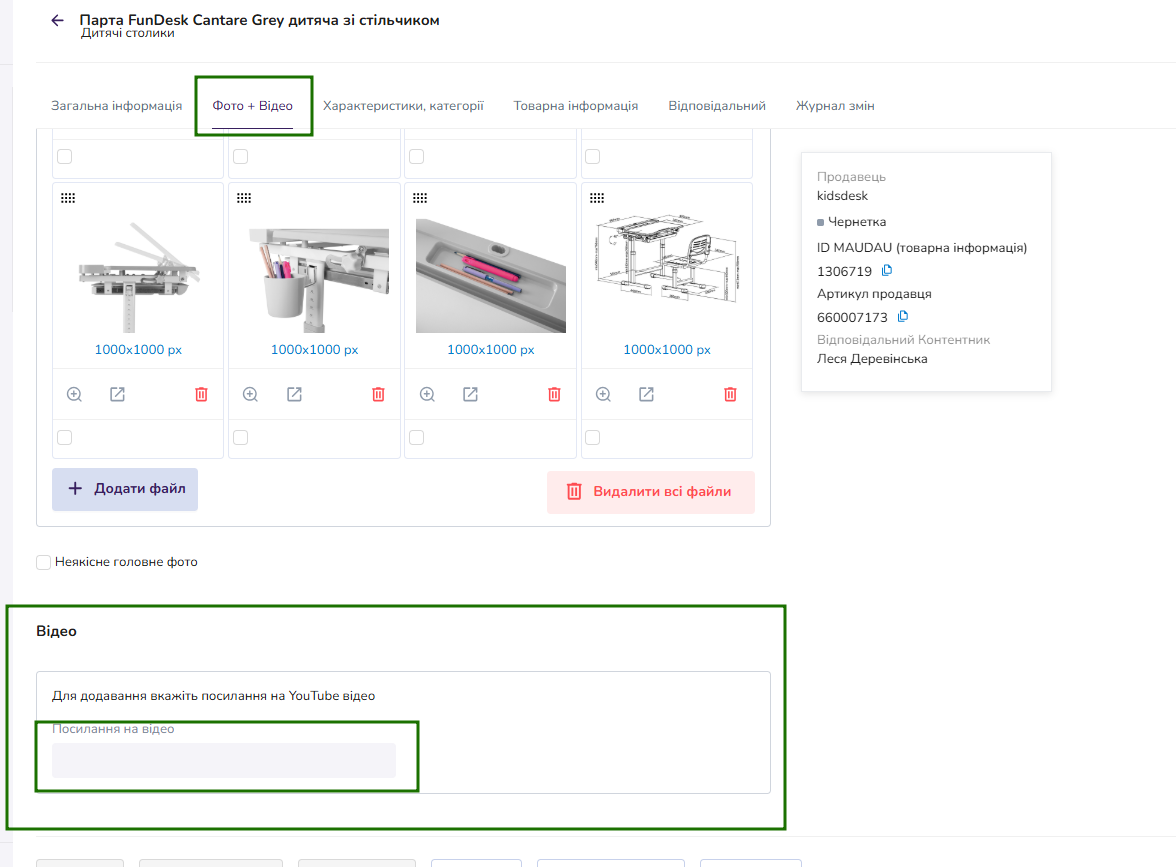Image resolution: width=1176 pixels, height=867 pixels.
Task: Grab drag handle of folded desk photo
Action: tap(68, 198)
